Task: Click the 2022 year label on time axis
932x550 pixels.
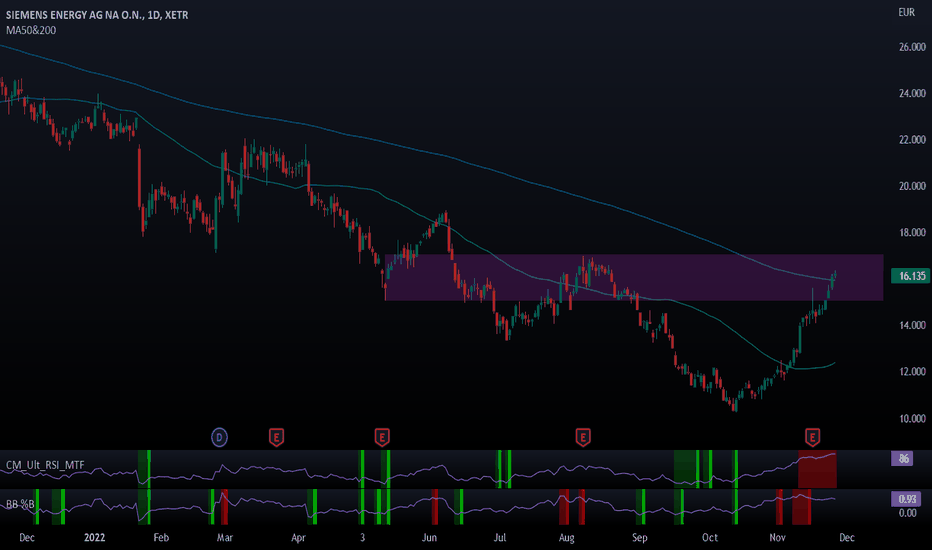Action: pyautogui.click(x=95, y=538)
